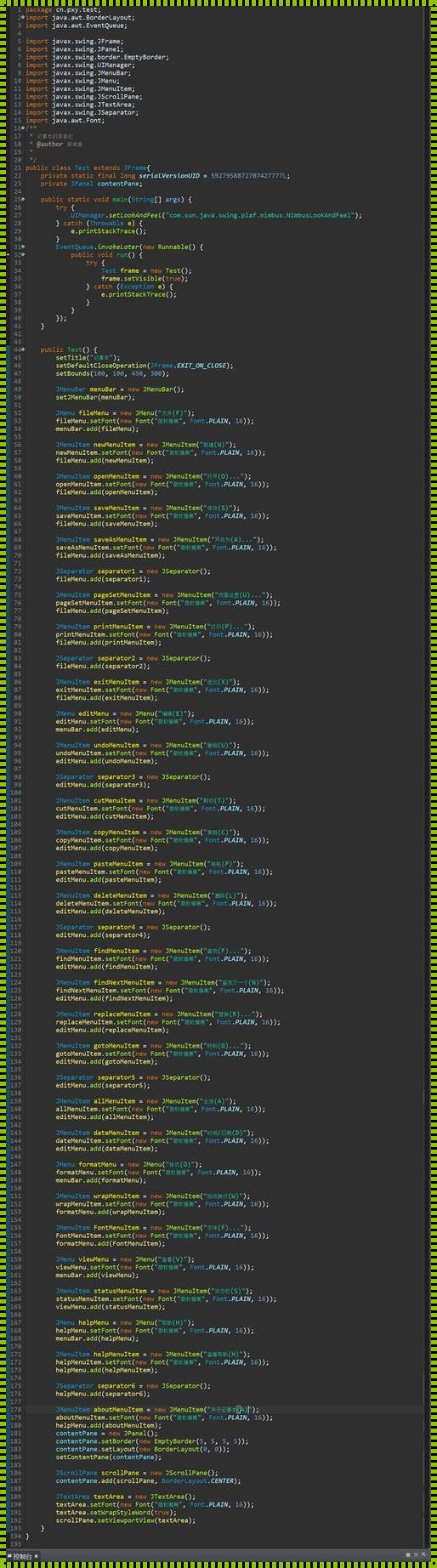Collapse the EventQueue.invokeLater fold at line 31
Screen dimensions: 437x1568
point(23,247)
